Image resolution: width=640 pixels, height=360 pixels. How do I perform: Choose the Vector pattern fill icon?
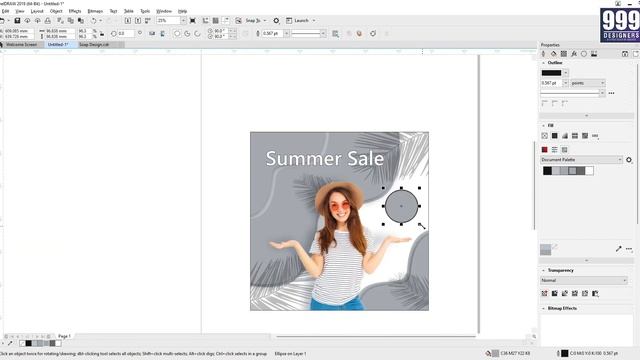575,136
